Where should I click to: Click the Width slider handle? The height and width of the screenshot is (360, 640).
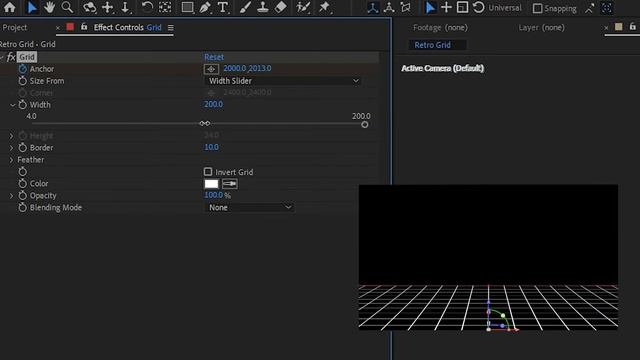tap(364, 124)
